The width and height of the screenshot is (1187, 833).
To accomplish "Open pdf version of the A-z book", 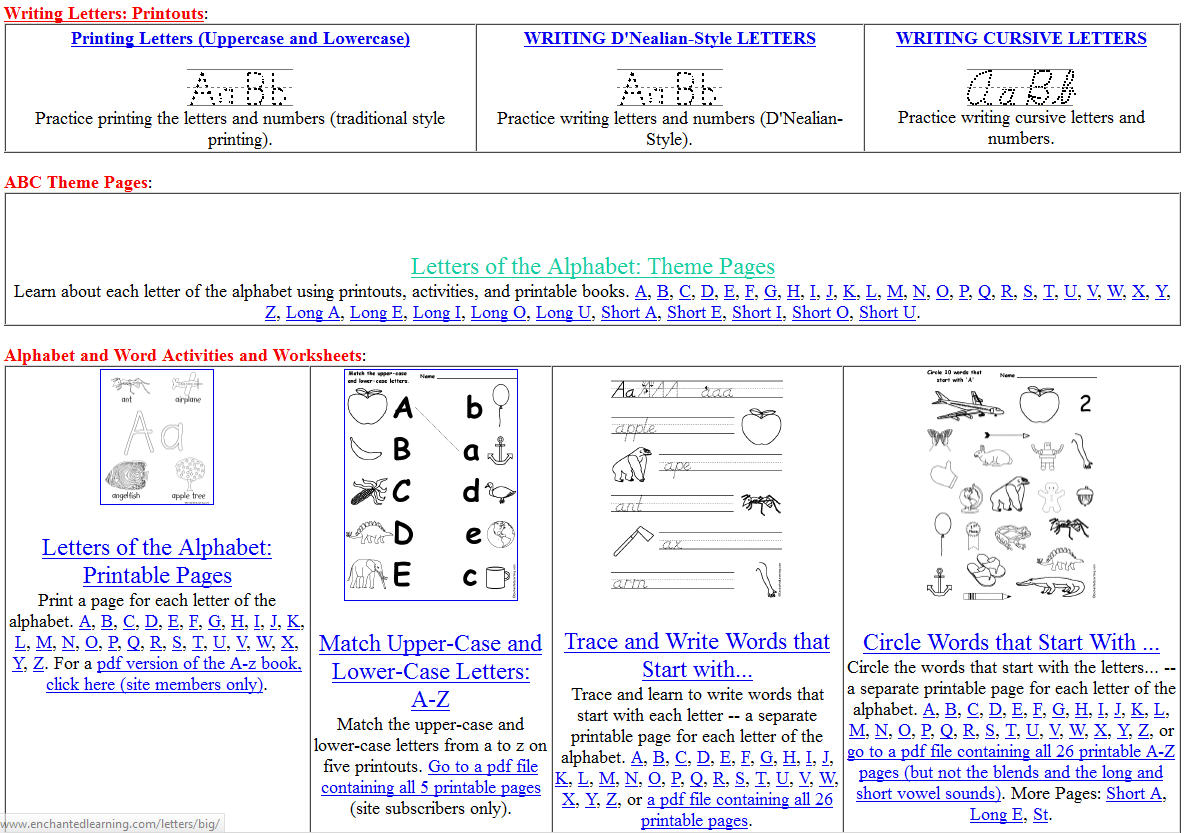I will (197, 663).
